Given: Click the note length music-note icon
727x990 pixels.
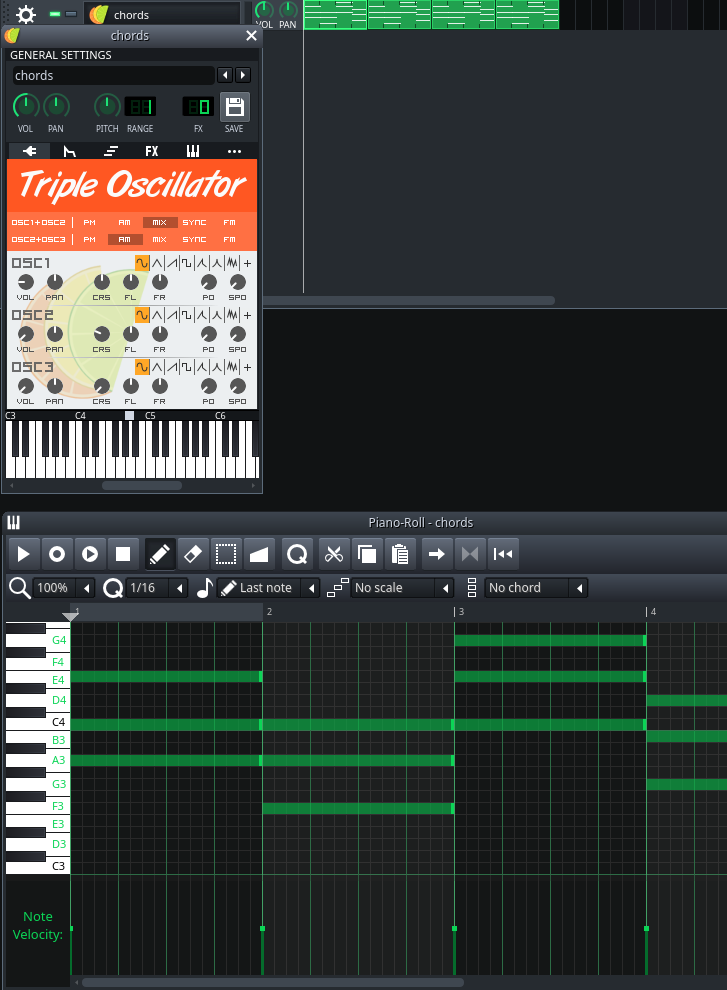Looking at the screenshot, I should click(205, 588).
